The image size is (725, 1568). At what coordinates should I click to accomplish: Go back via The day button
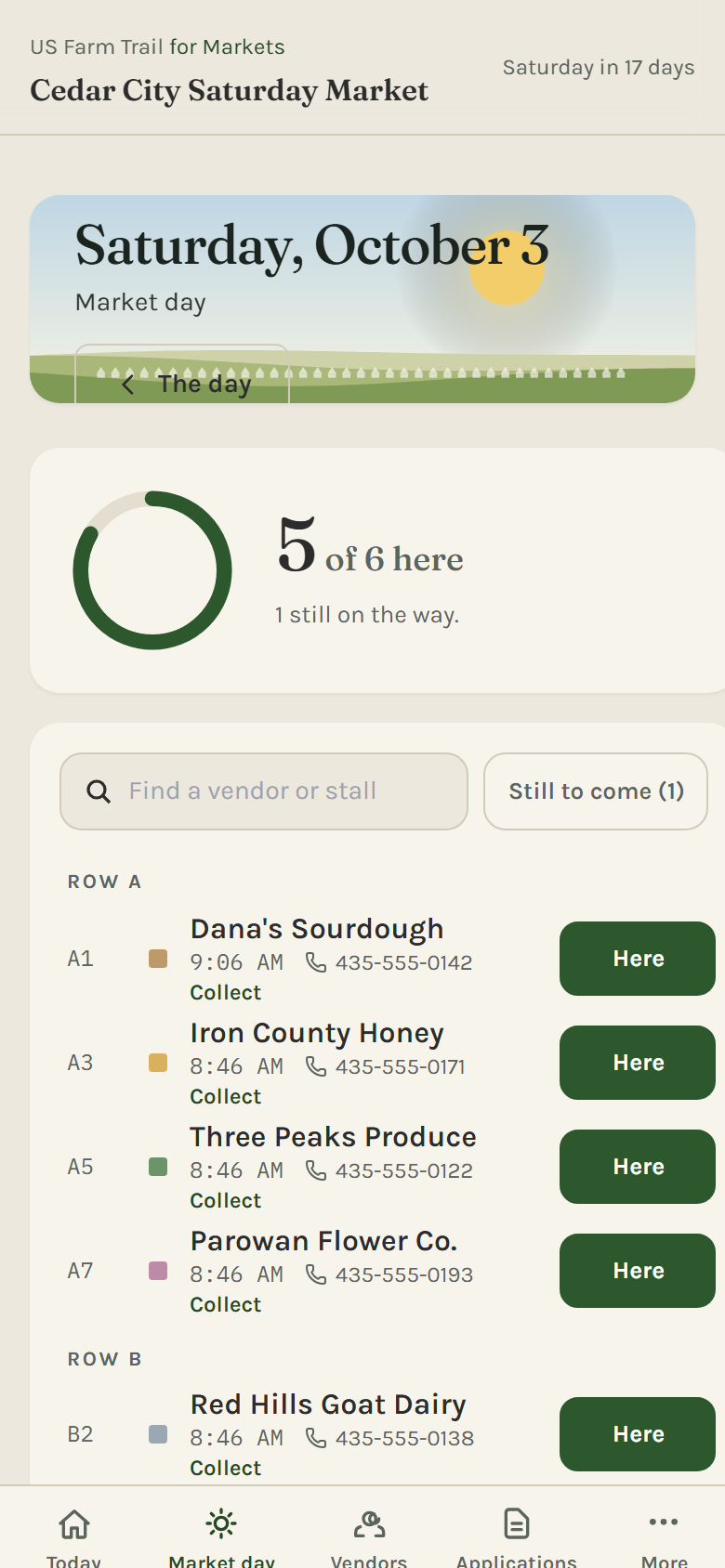(x=182, y=374)
